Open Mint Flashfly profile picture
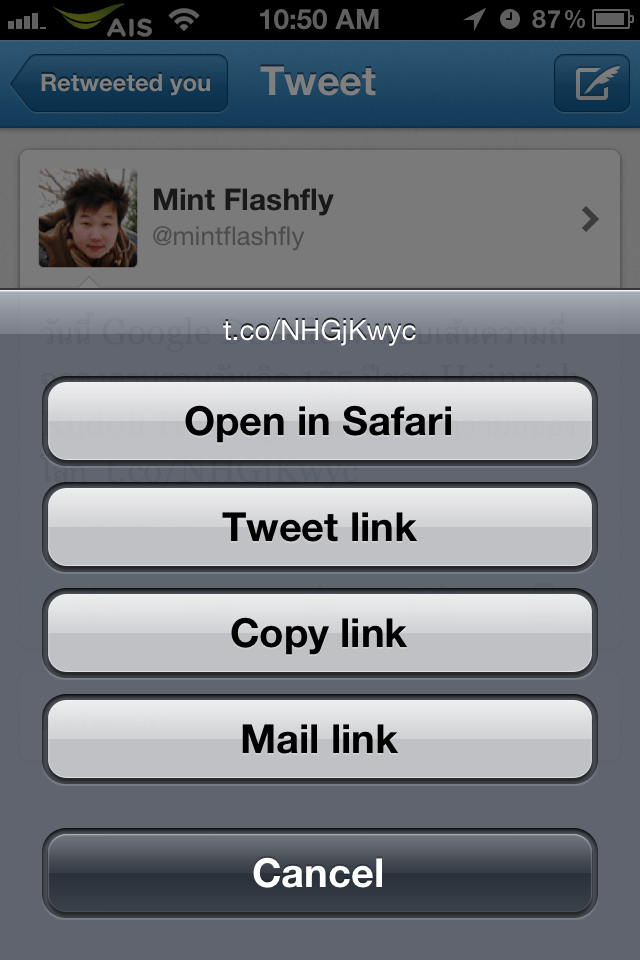The height and width of the screenshot is (960, 640). pyautogui.click(x=88, y=218)
